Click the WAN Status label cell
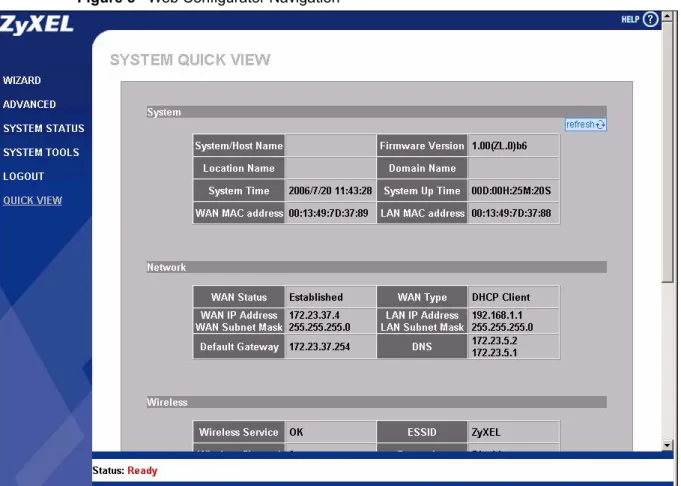 pyautogui.click(x=239, y=297)
